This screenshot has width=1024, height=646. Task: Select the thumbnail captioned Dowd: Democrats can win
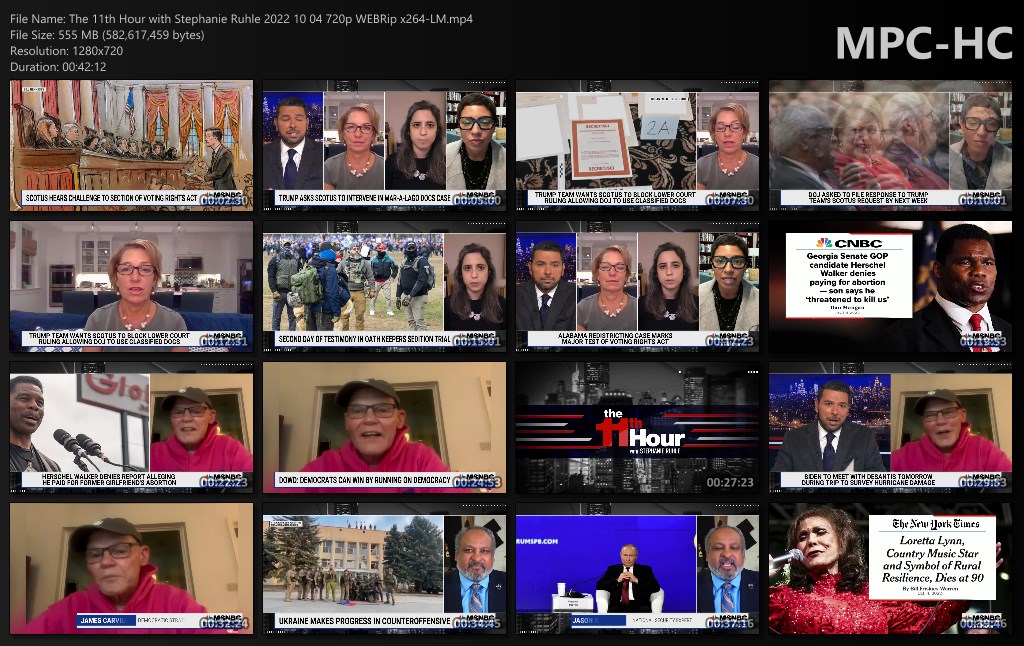384,428
